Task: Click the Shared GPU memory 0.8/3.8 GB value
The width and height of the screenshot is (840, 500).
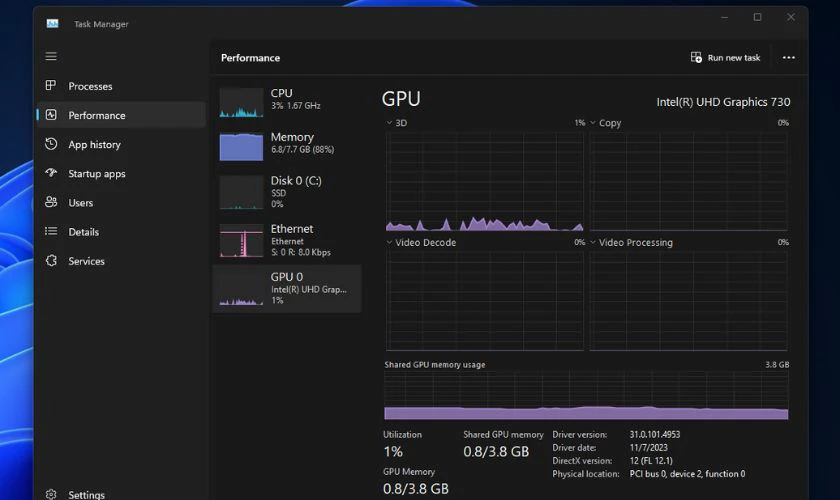Action: (x=496, y=452)
